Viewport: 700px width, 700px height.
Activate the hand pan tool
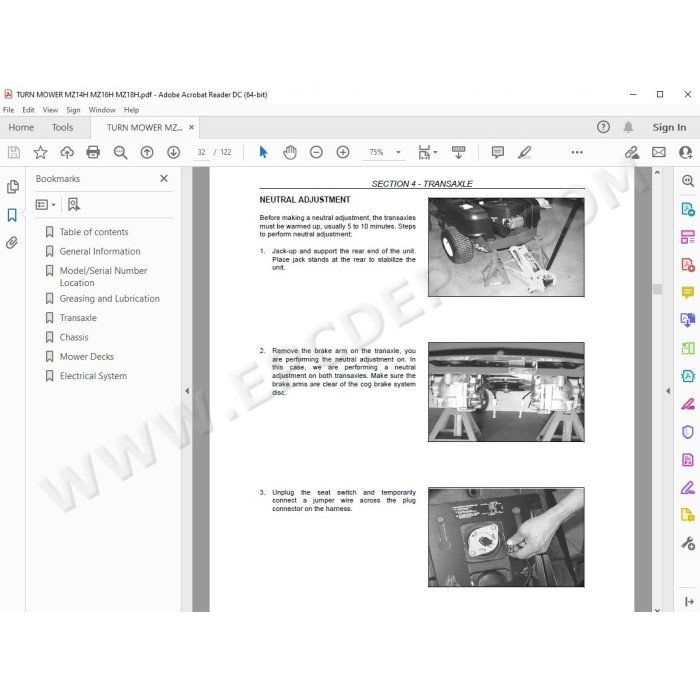pyautogui.click(x=290, y=152)
